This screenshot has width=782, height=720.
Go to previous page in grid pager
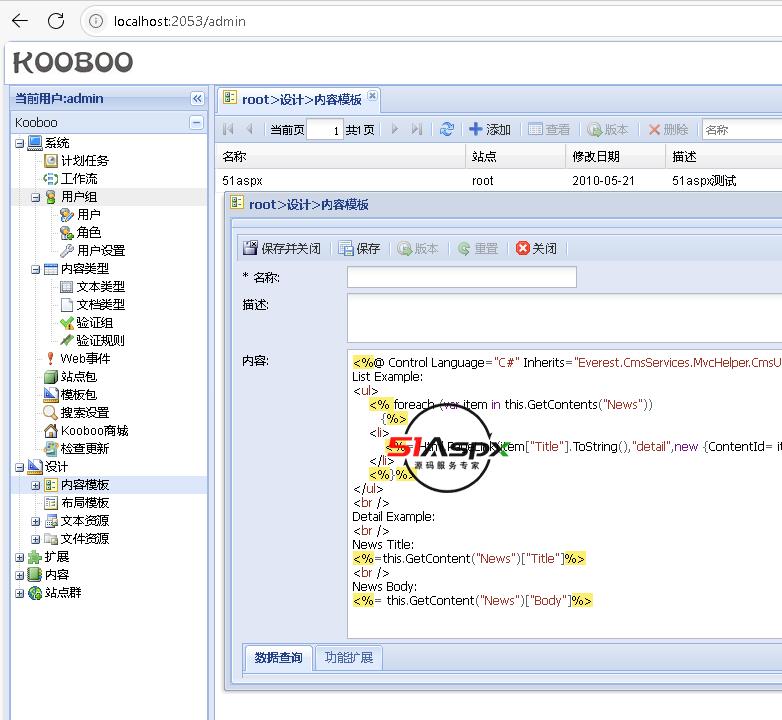[250, 129]
